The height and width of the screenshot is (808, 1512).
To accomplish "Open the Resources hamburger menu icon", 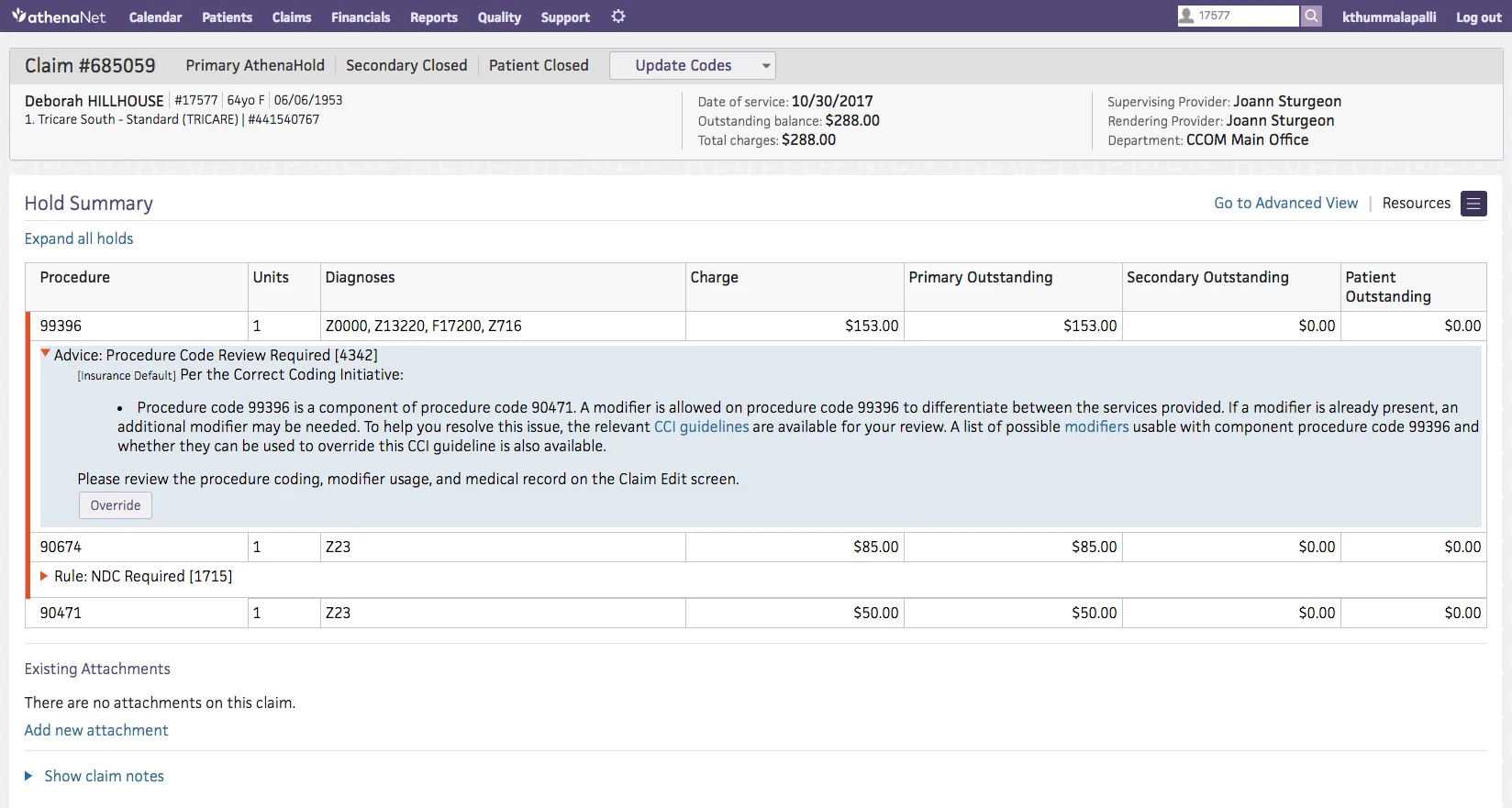I will (x=1473, y=204).
